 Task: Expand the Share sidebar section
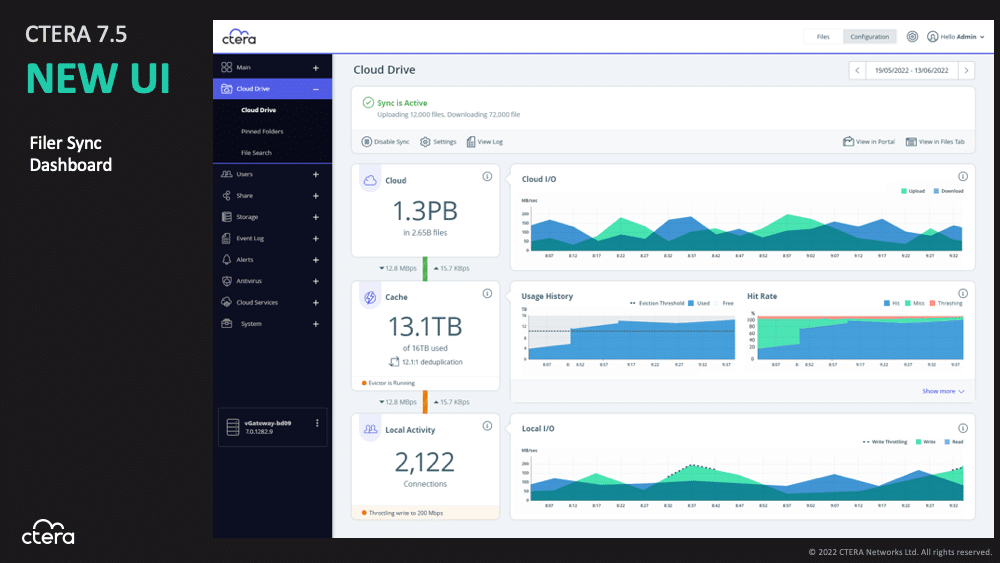tap(316, 196)
